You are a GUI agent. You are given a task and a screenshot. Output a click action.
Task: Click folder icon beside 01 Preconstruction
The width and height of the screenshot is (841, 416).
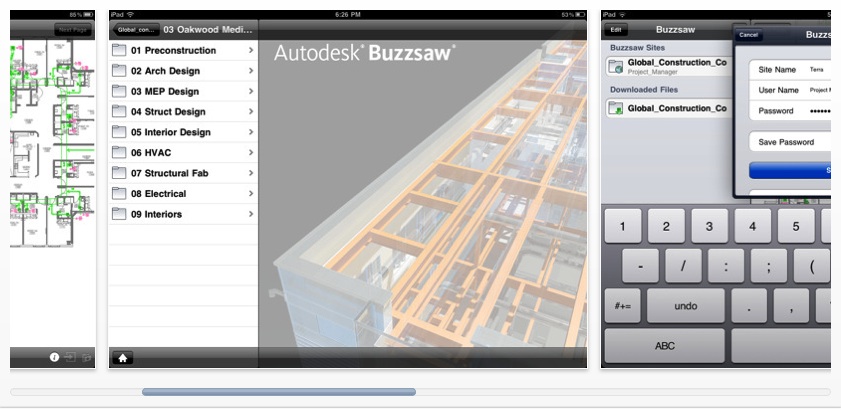(x=119, y=50)
